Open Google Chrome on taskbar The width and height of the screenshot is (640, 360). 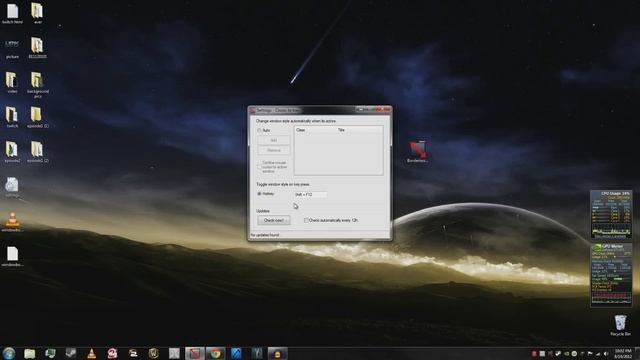click(x=216, y=353)
